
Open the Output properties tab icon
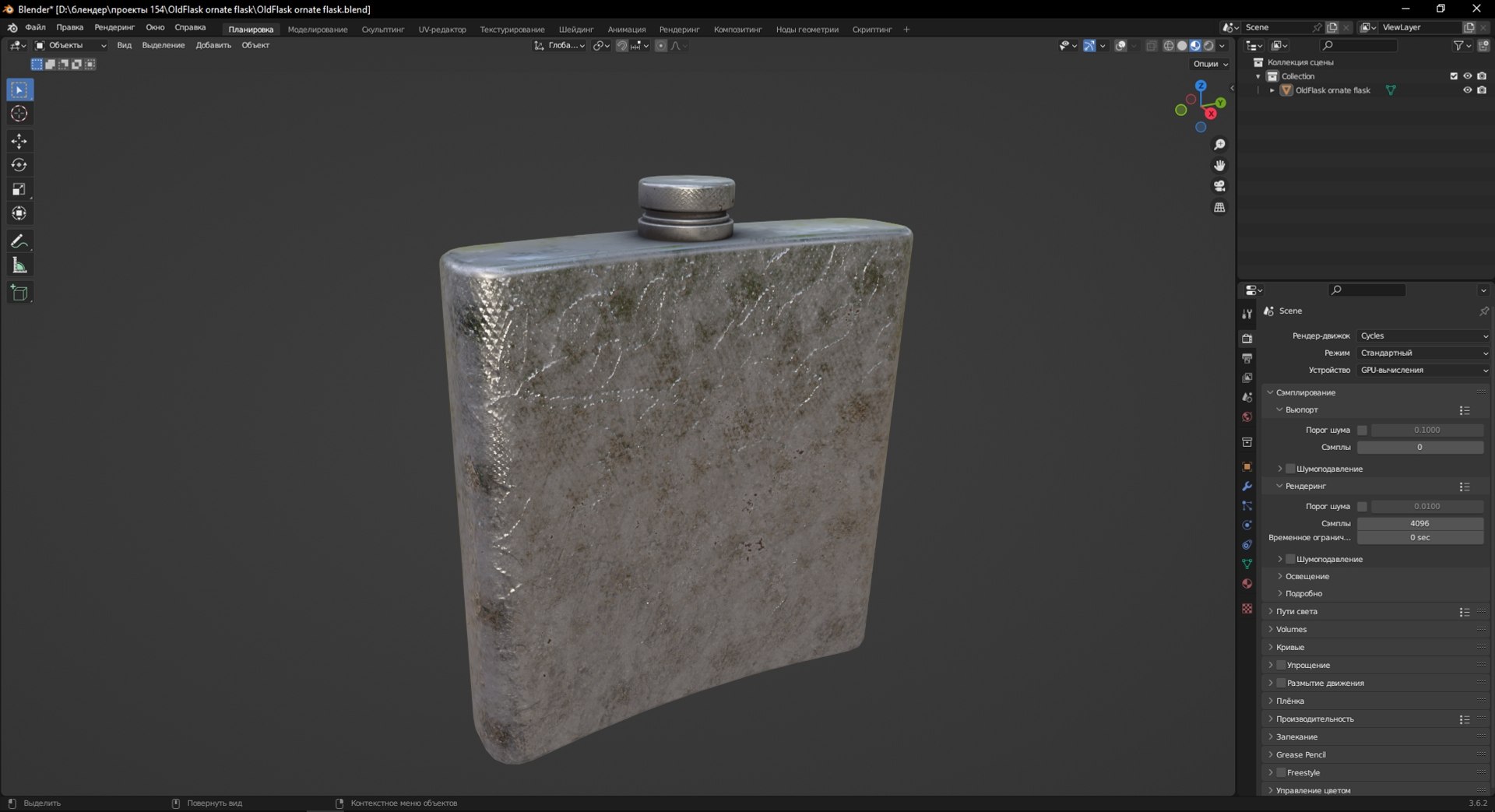point(1247,358)
